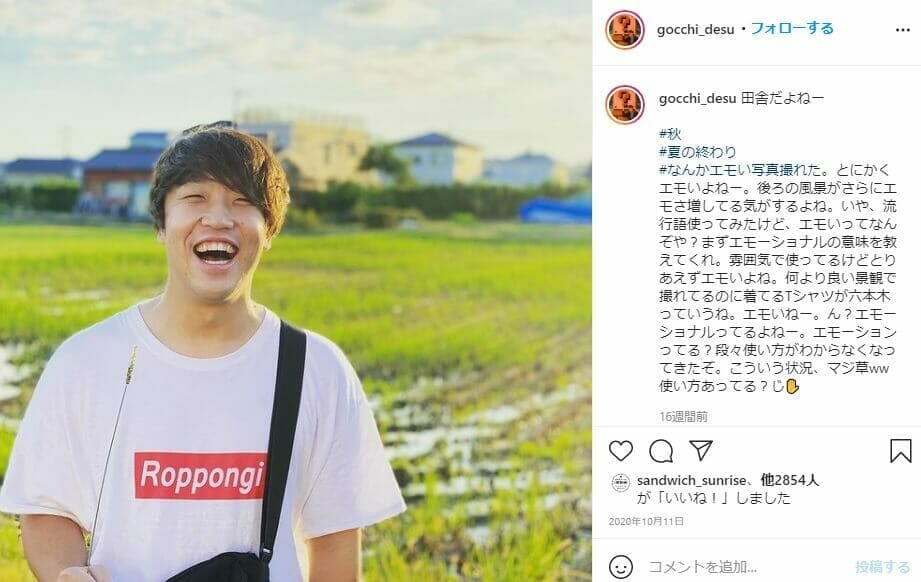Image resolution: width=921 pixels, height=582 pixels.
Task: Follow the account with フォローする
Action: [x=792, y=28]
